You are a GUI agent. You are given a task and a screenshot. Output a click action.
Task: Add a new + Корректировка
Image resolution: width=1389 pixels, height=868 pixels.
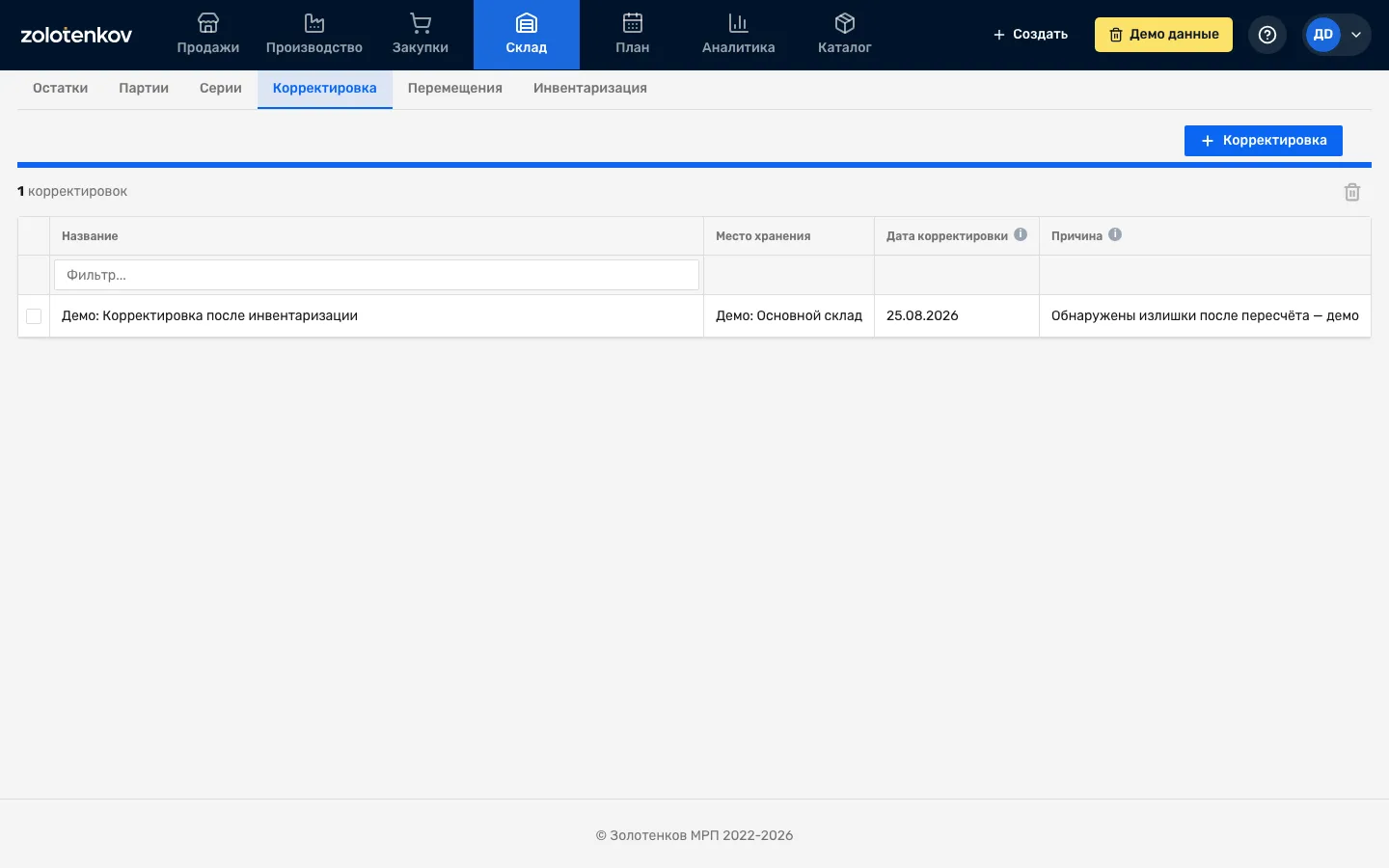[1264, 141]
